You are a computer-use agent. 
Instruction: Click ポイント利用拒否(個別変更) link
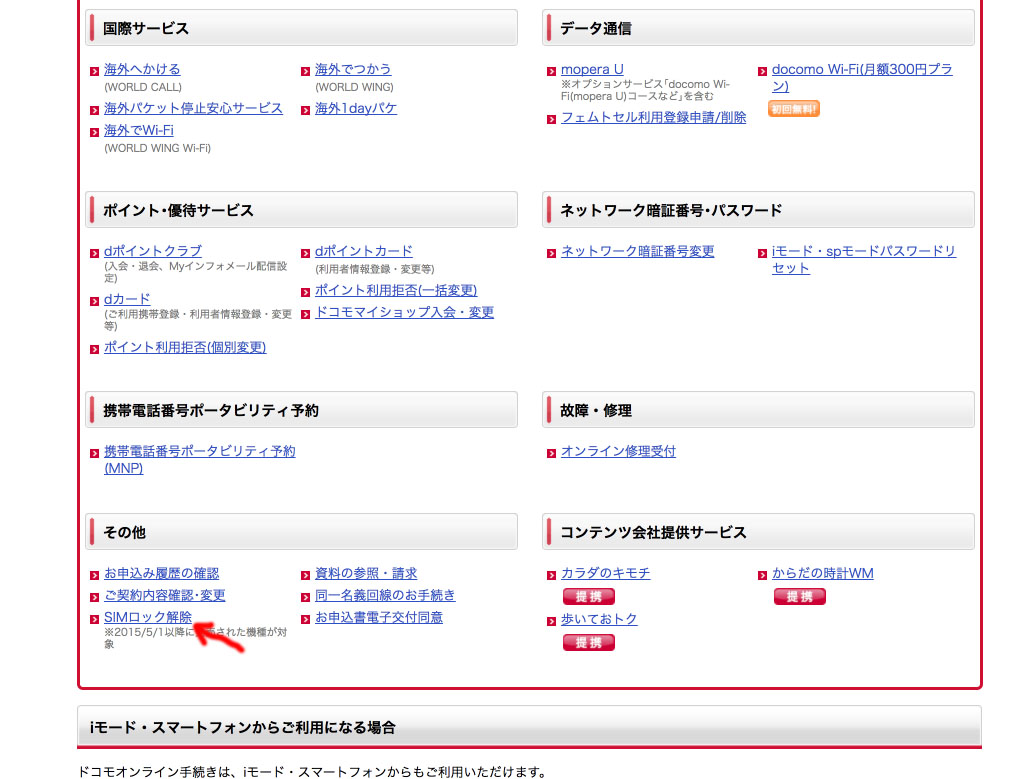pyautogui.click(x=185, y=348)
